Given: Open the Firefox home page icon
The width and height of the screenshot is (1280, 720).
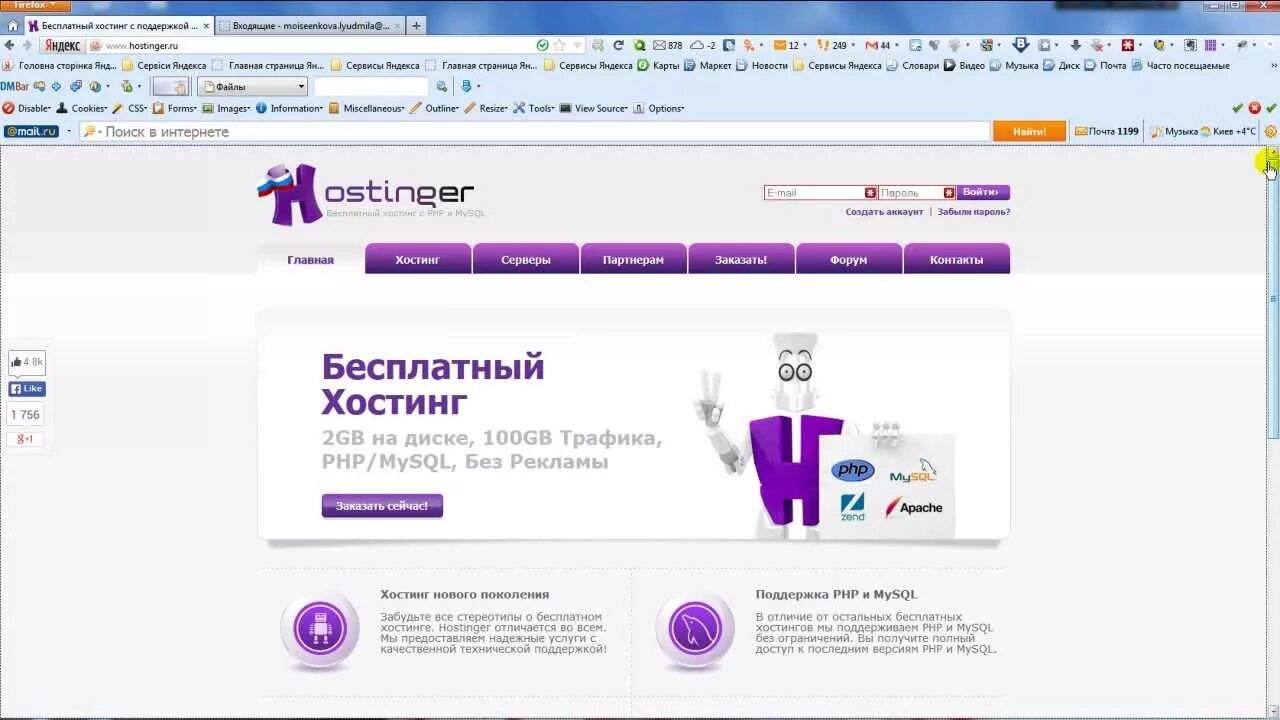Looking at the screenshot, I should coord(12,26).
